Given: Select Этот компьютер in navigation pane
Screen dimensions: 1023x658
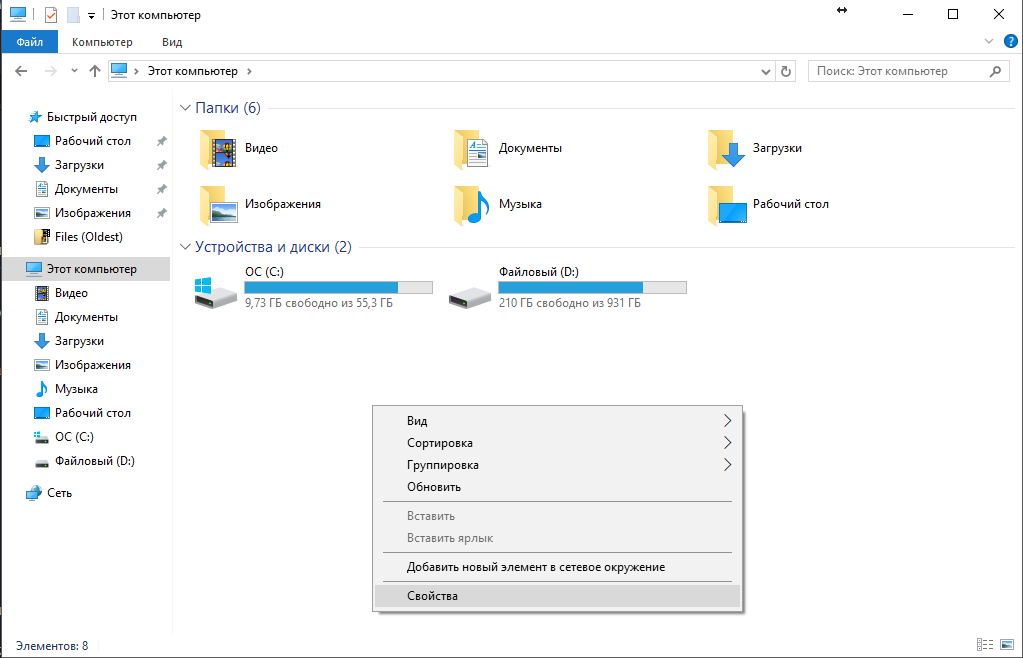Looking at the screenshot, I should point(87,269).
